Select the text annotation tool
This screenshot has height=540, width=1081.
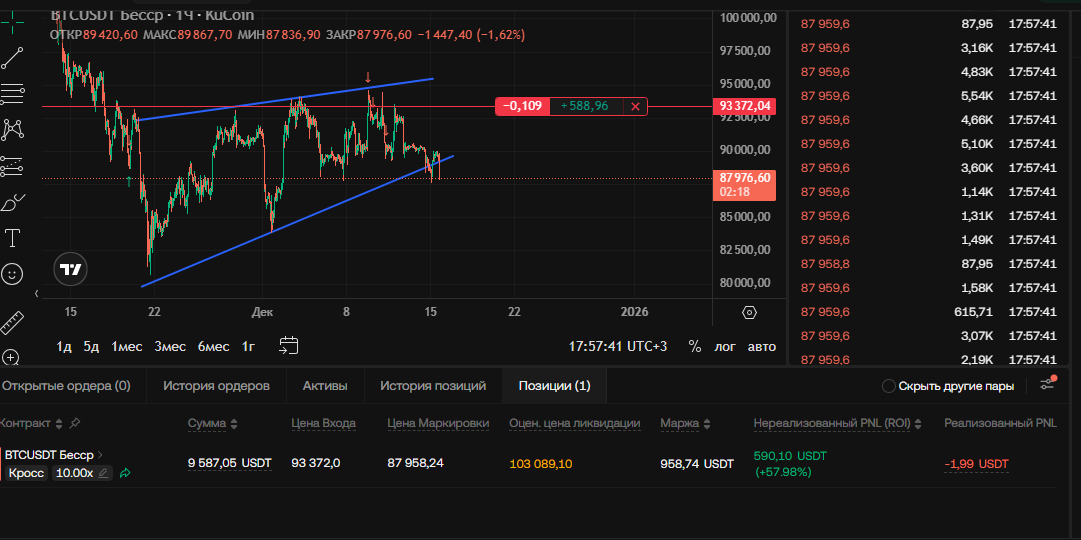pos(12,239)
